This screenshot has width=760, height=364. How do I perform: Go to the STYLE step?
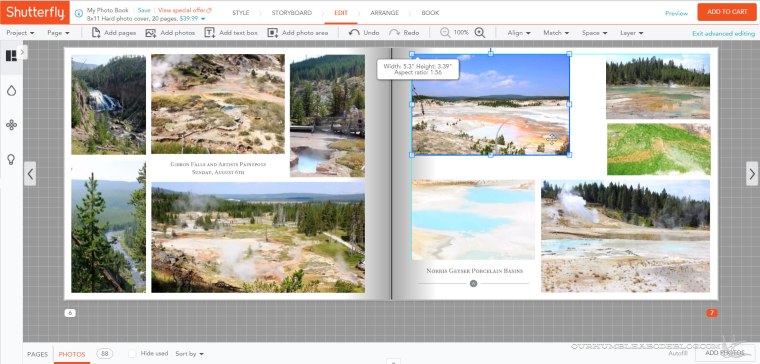pos(240,13)
